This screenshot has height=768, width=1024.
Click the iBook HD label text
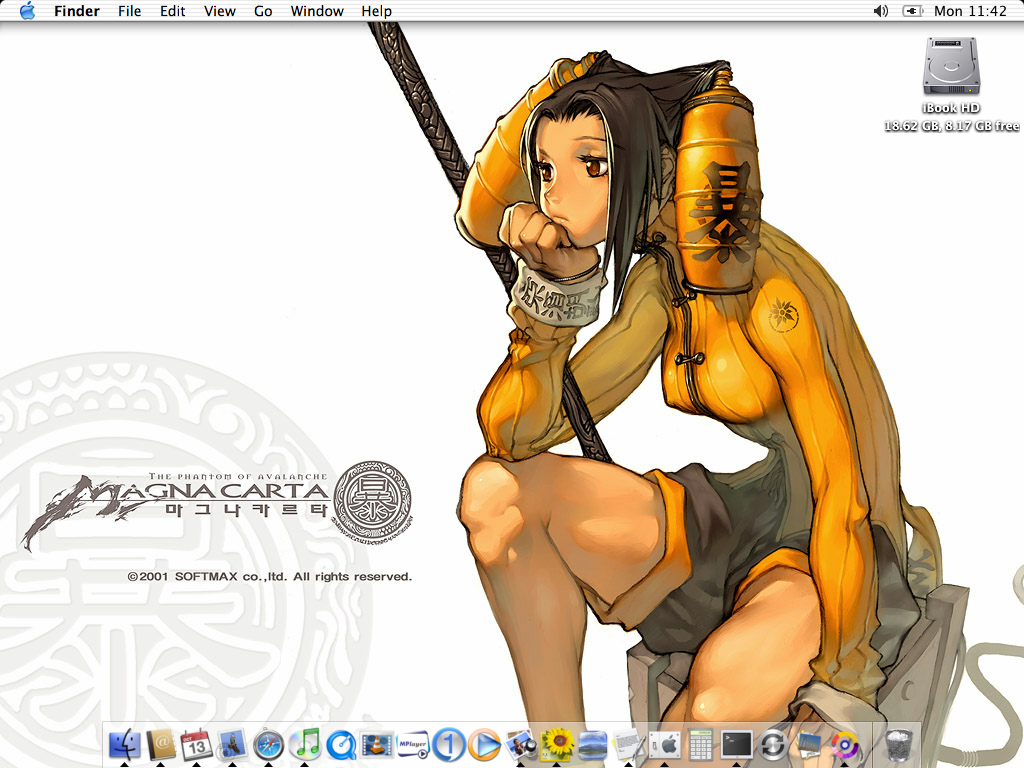coord(951,108)
